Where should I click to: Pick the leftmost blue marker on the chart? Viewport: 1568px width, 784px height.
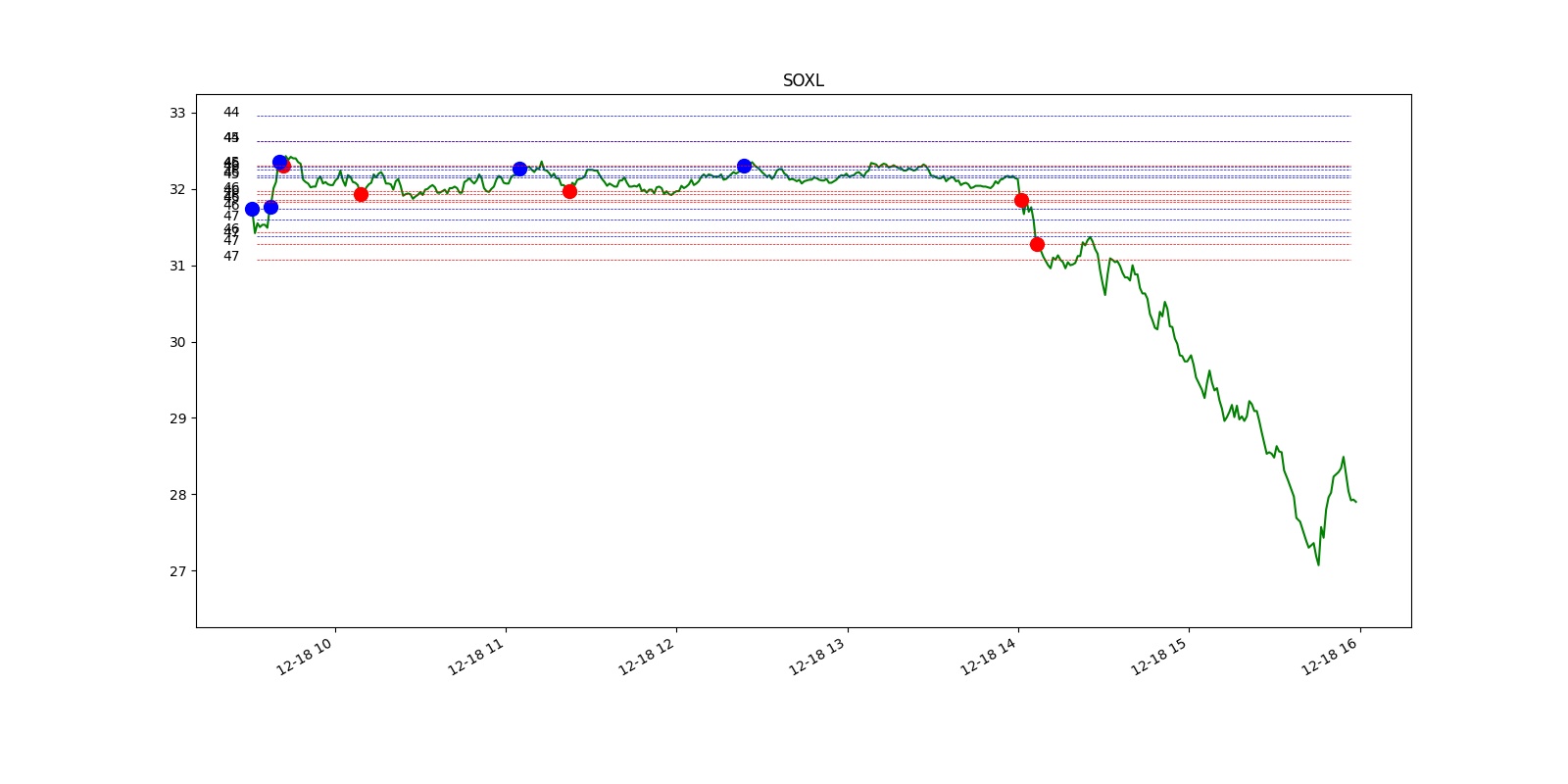[252, 209]
